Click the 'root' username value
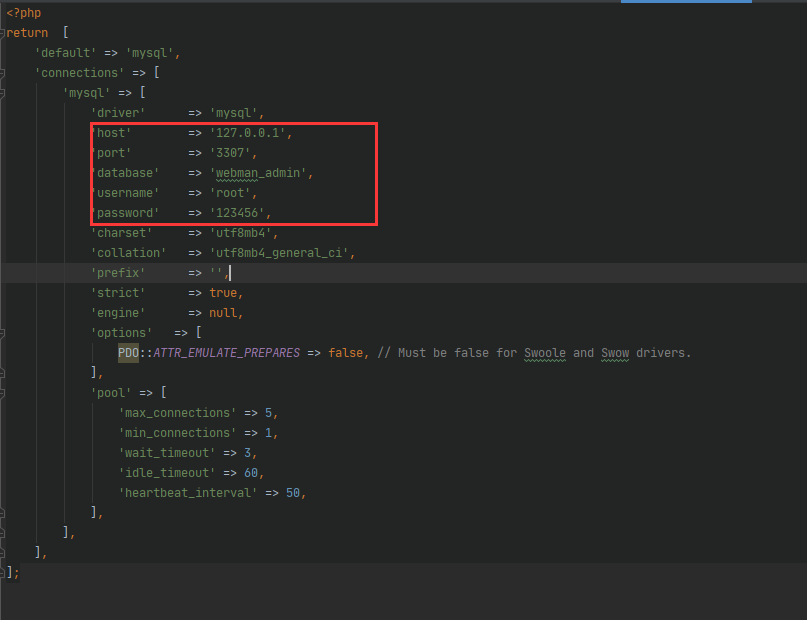Image resolution: width=807 pixels, height=620 pixels. click(230, 193)
